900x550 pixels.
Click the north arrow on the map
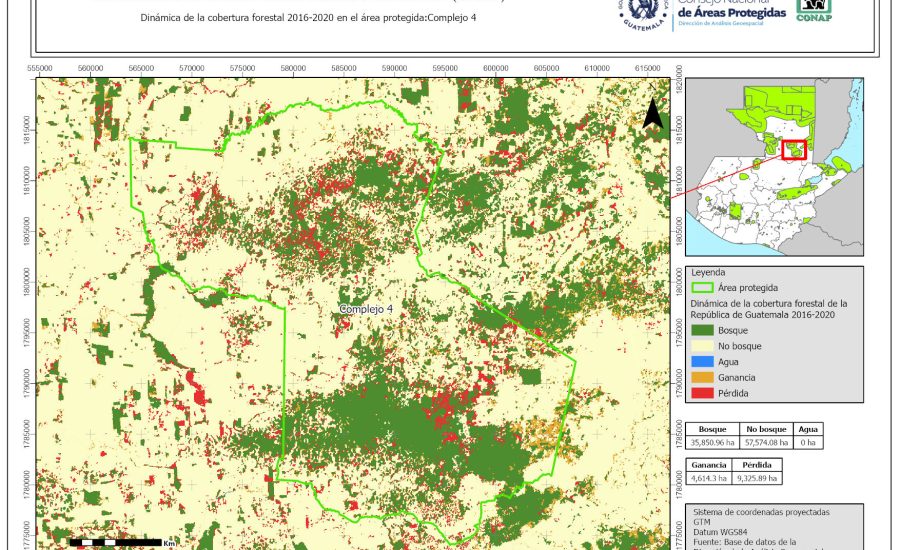click(x=652, y=114)
